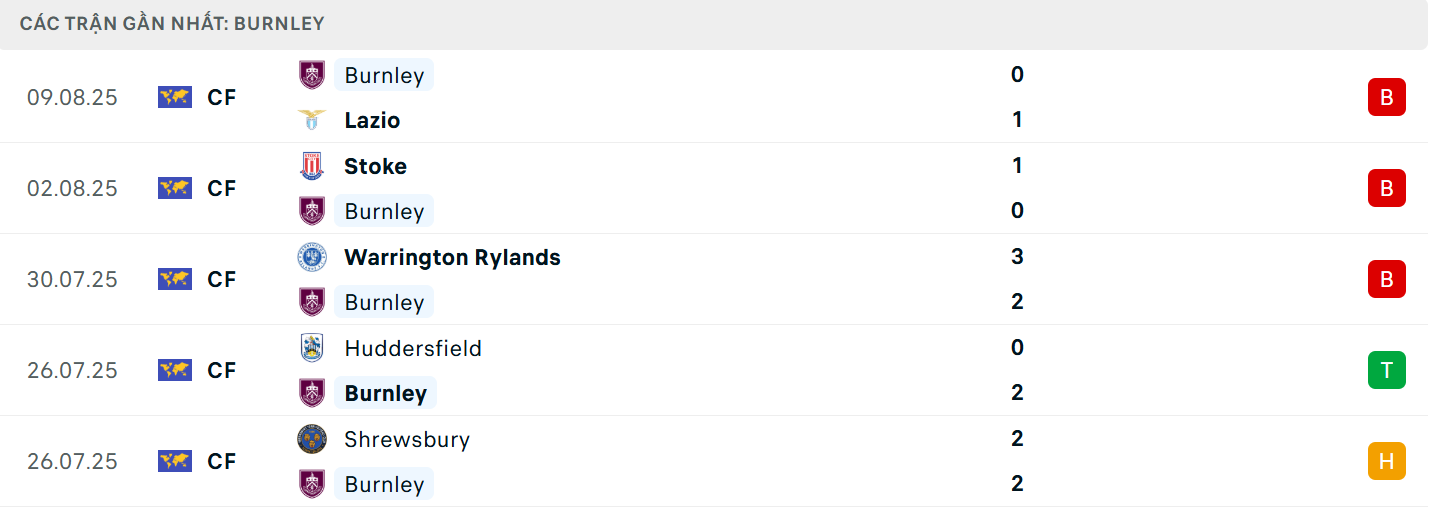Image resolution: width=1445 pixels, height=529 pixels.
Task: Open the Shrewsbury team link
Action: [x=407, y=439]
